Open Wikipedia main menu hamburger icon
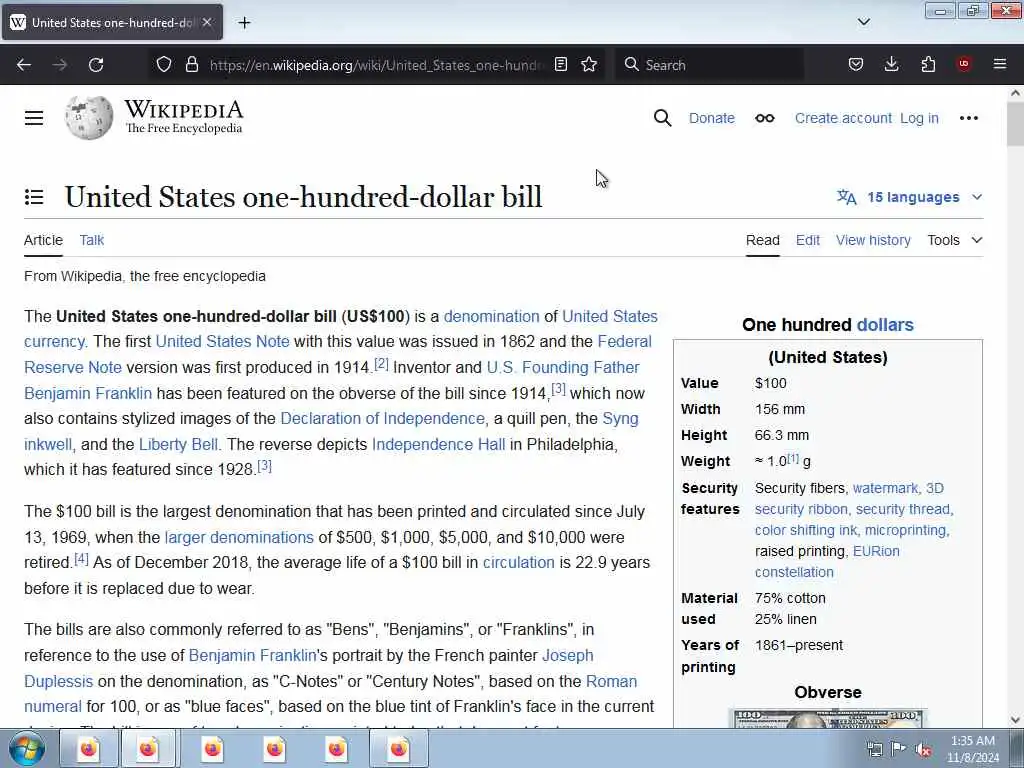The width and height of the screenshot is (1024, 768). (x=34, y=118)
